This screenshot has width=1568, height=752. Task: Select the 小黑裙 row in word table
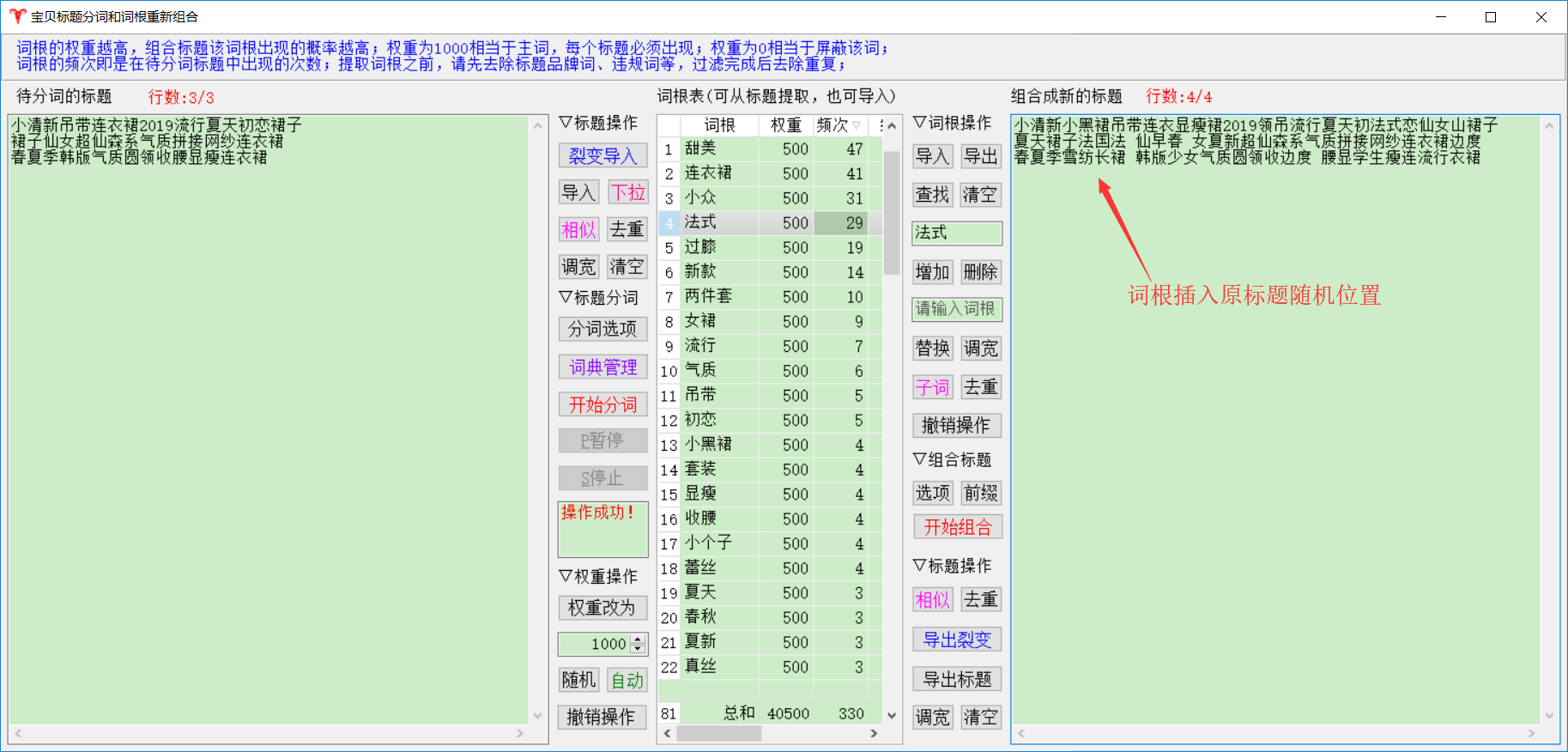[x=708, y=445]
